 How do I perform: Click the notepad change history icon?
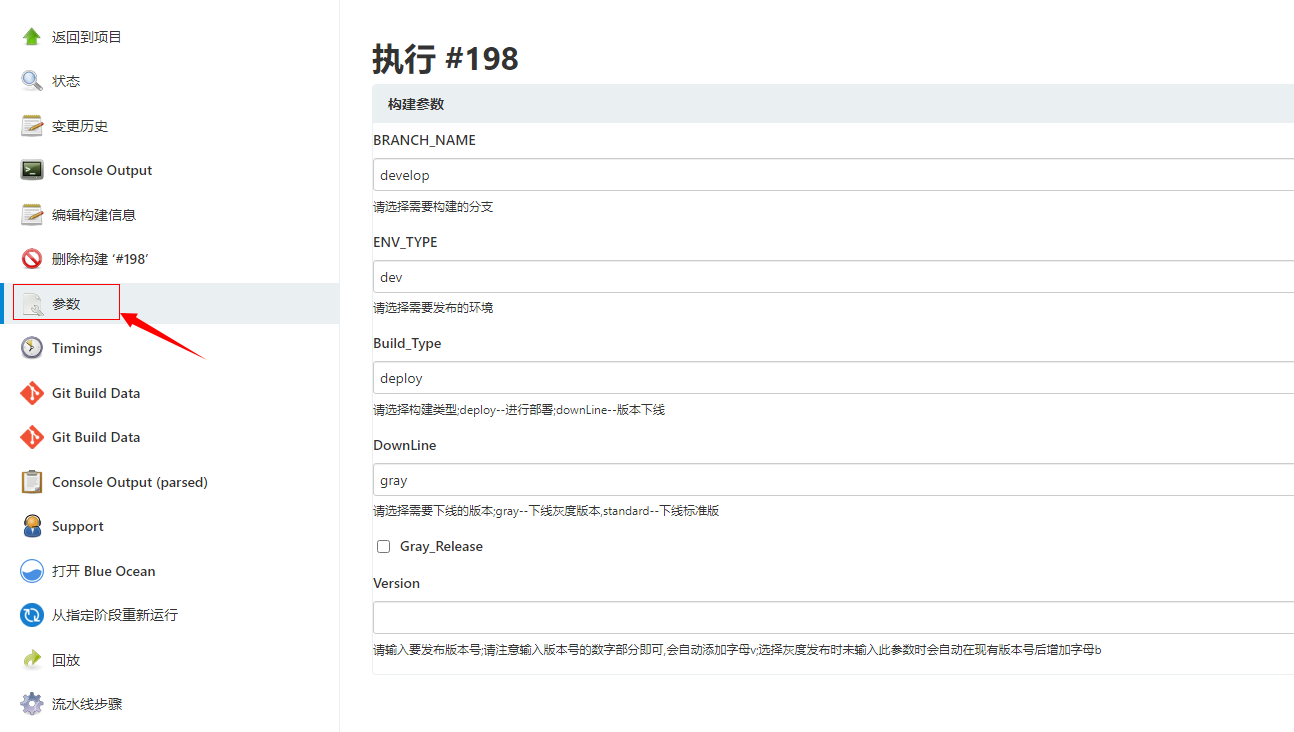(32, 126)
